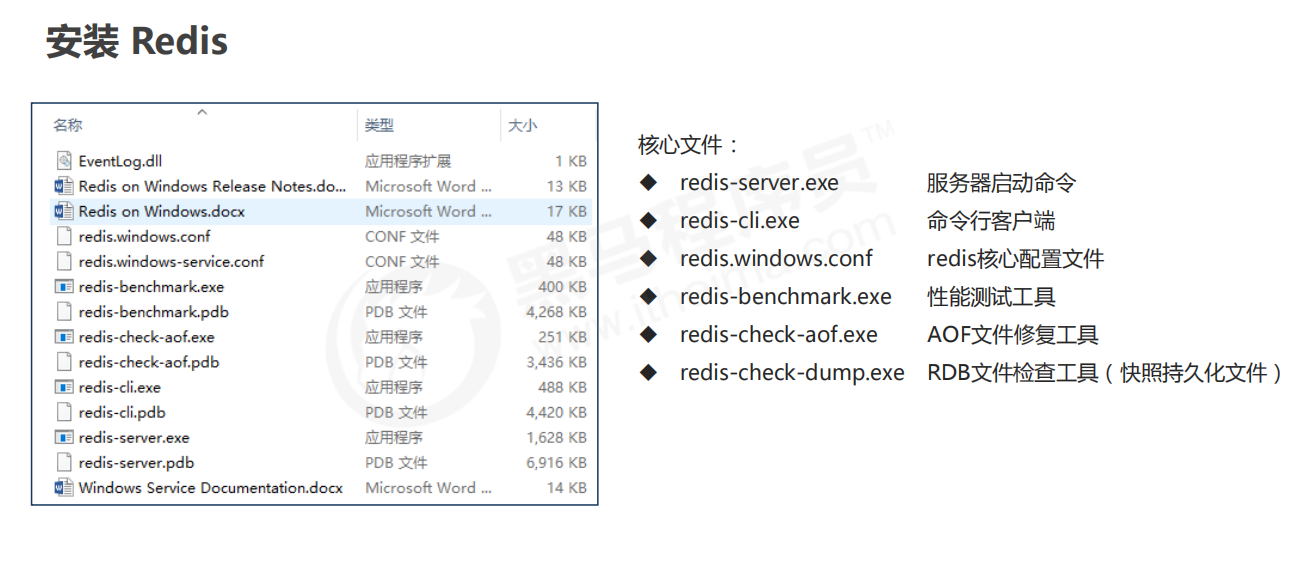1311x563 pixels.
Task: Click the 1 KB size of EventLog.dll
Action: [x=571, y=161]
